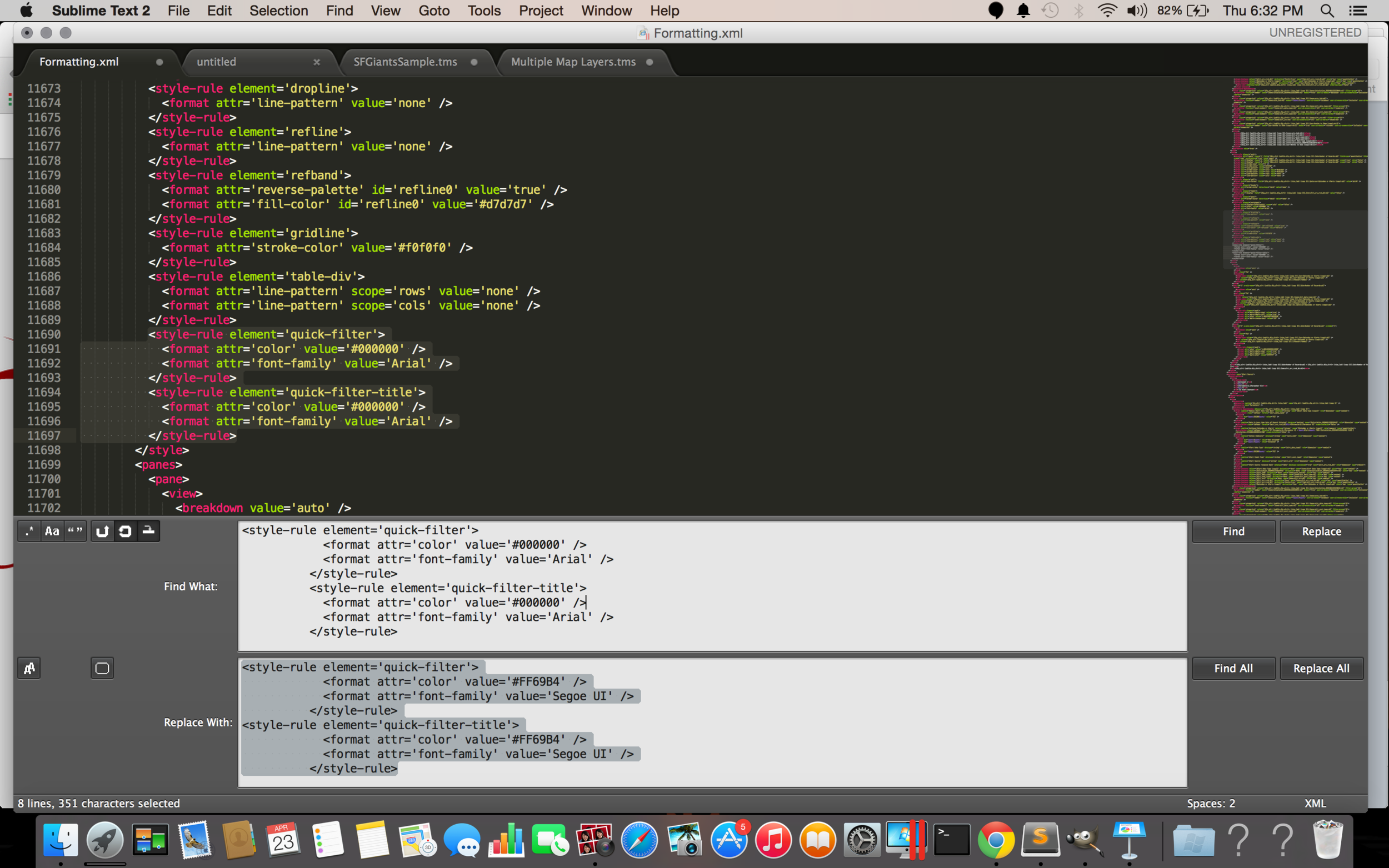
Task: Open App Store from the Dock
Action: (728, 840)
